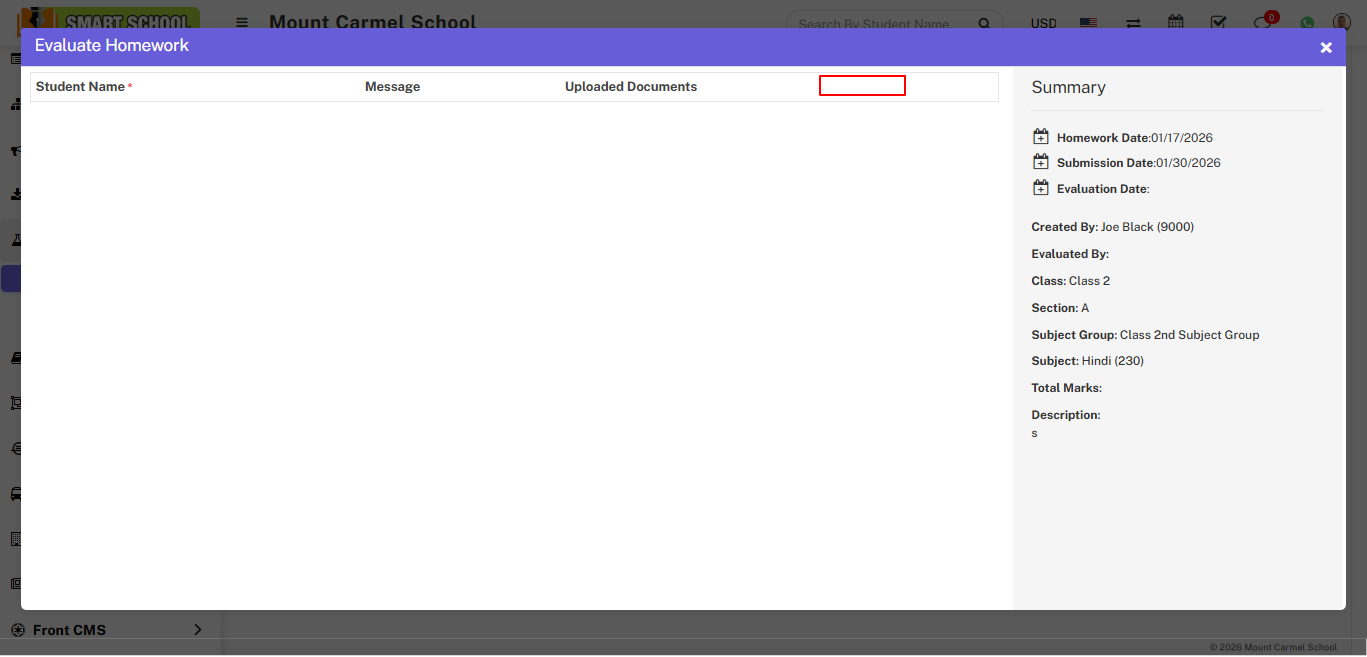Image resolution: width=1367 pixels, height=657 pixels.
Task: Click the Search By Student Name field
Action: point(880,23)
